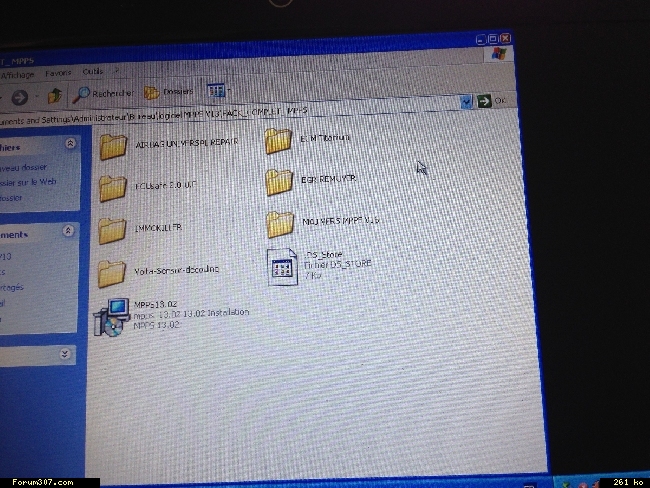The width and height of the screenshot is (650, 488).
Task: Click the share folder (dossier) link
Action: [11, 198]
